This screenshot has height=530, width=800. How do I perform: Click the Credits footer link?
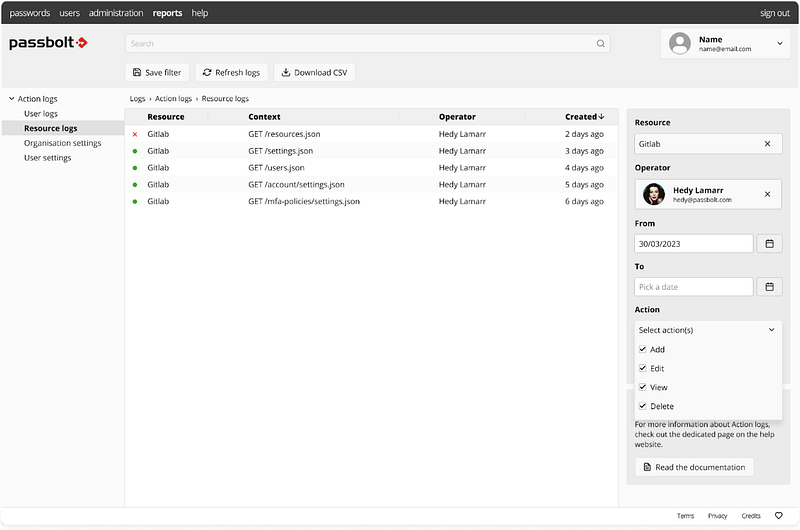tap(751, 516)
